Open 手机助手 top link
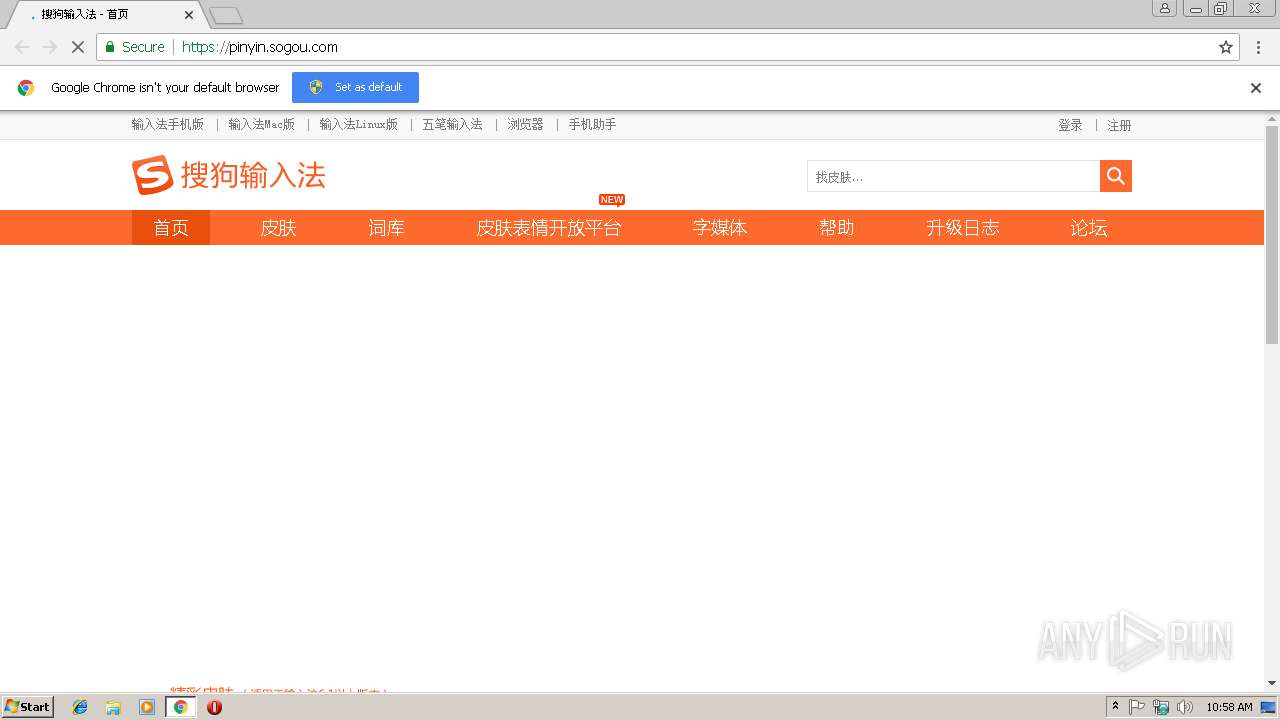This screenshot has height=720, width=1280. coord(592,125)
